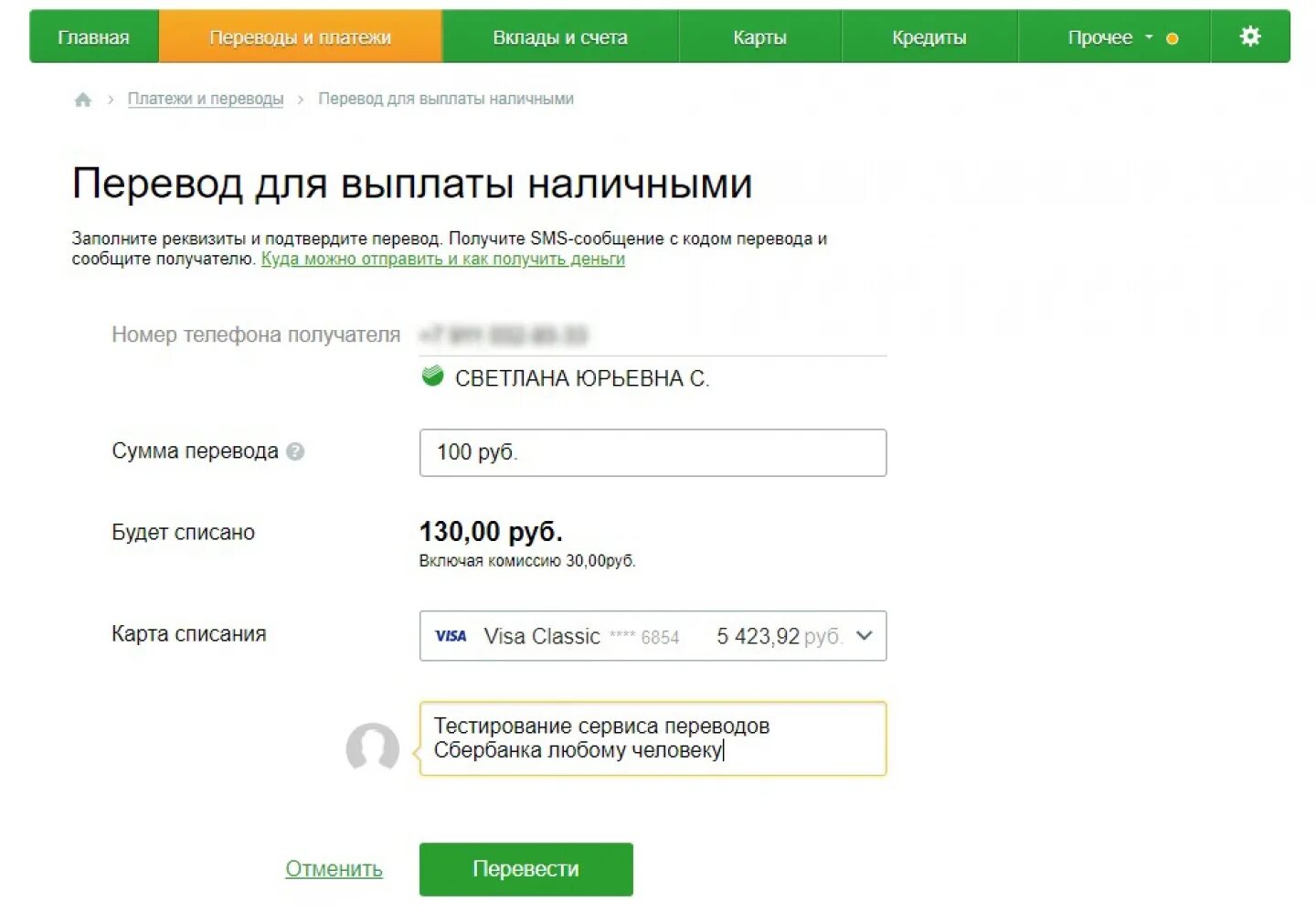
Task: Click the green Sberbank logo beside recipient name
Action: 432,377
